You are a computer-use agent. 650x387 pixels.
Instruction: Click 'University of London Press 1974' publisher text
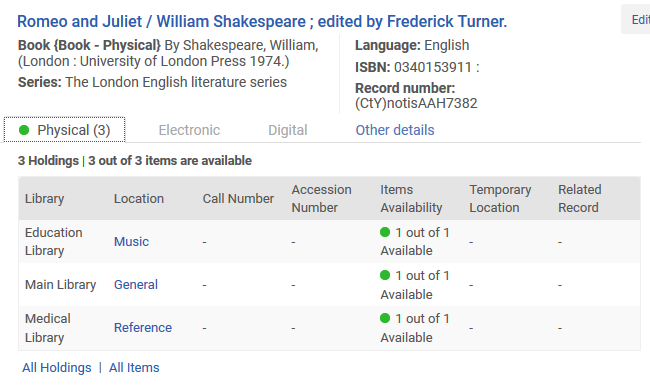(x=181, y=61)
